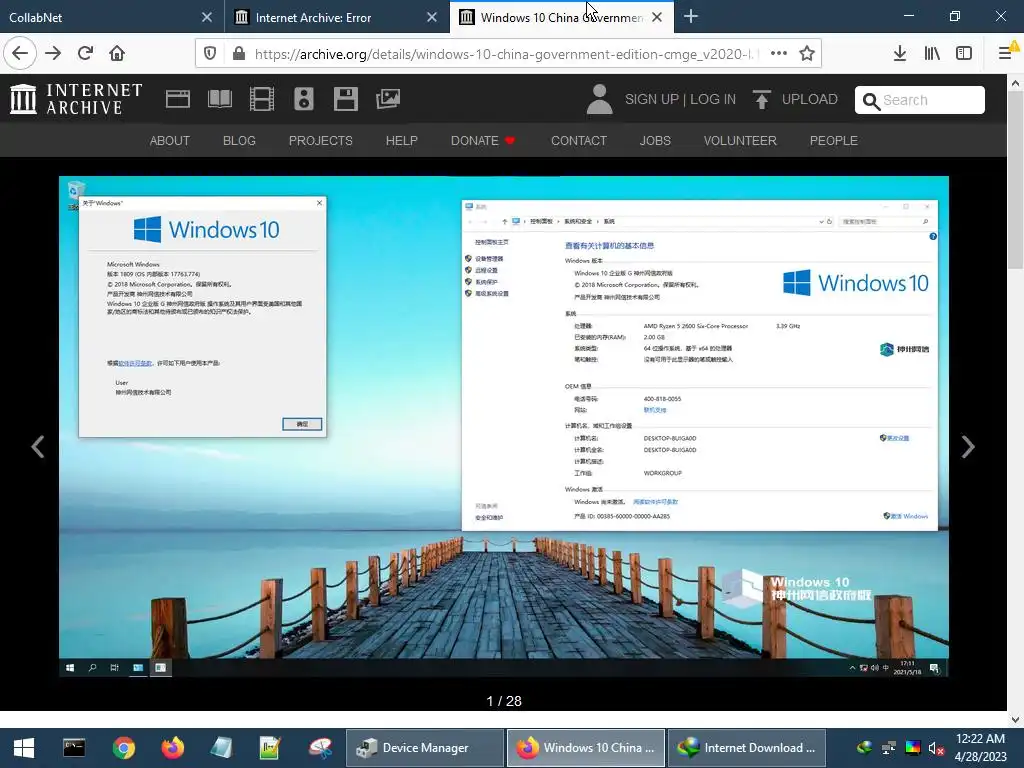The width and height of the screenshot is (1024, 768).
Task: Switch to Internet Download taskbar window
Action: [747, 748]
